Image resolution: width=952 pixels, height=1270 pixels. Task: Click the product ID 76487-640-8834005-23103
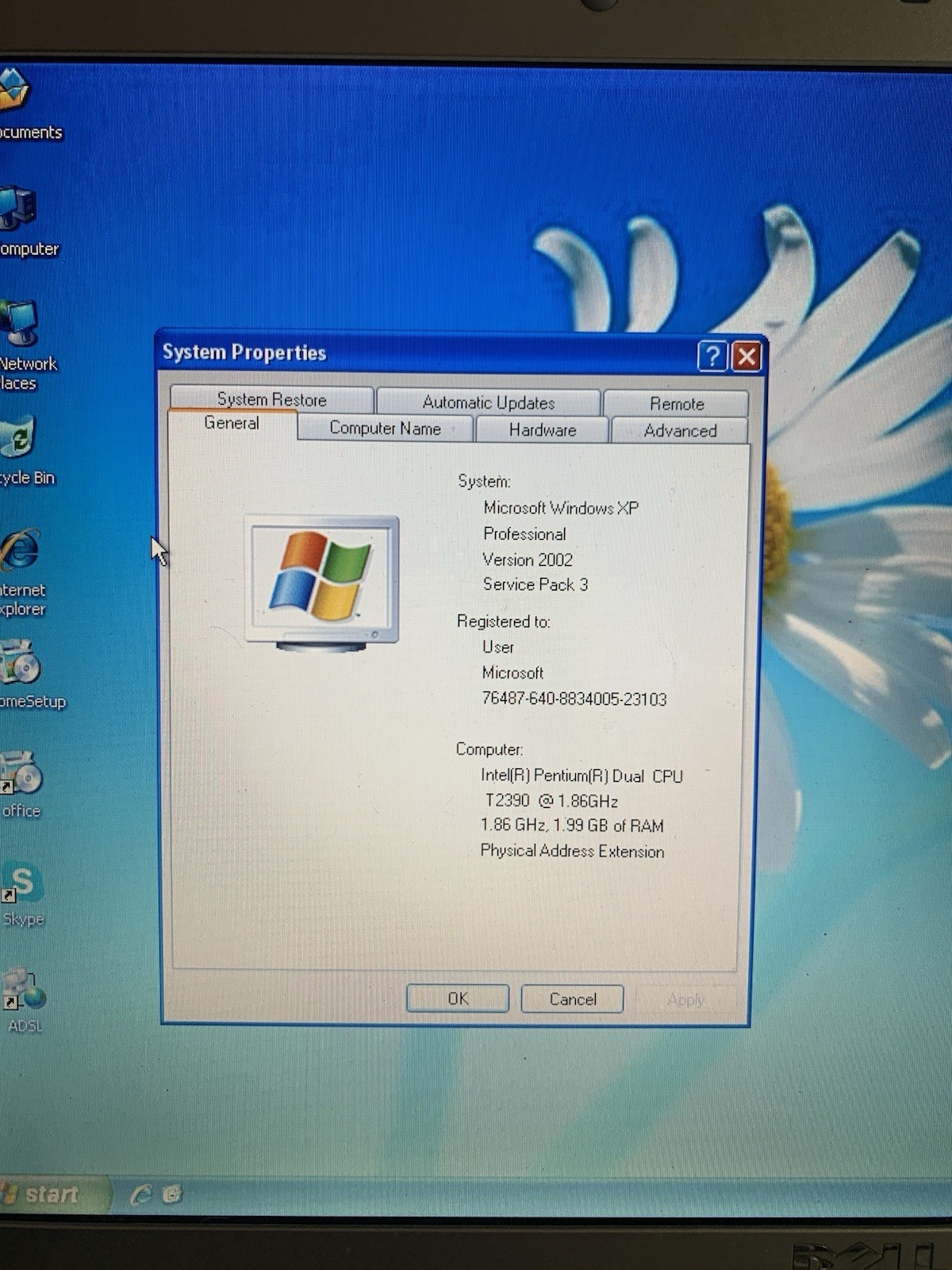574,698
